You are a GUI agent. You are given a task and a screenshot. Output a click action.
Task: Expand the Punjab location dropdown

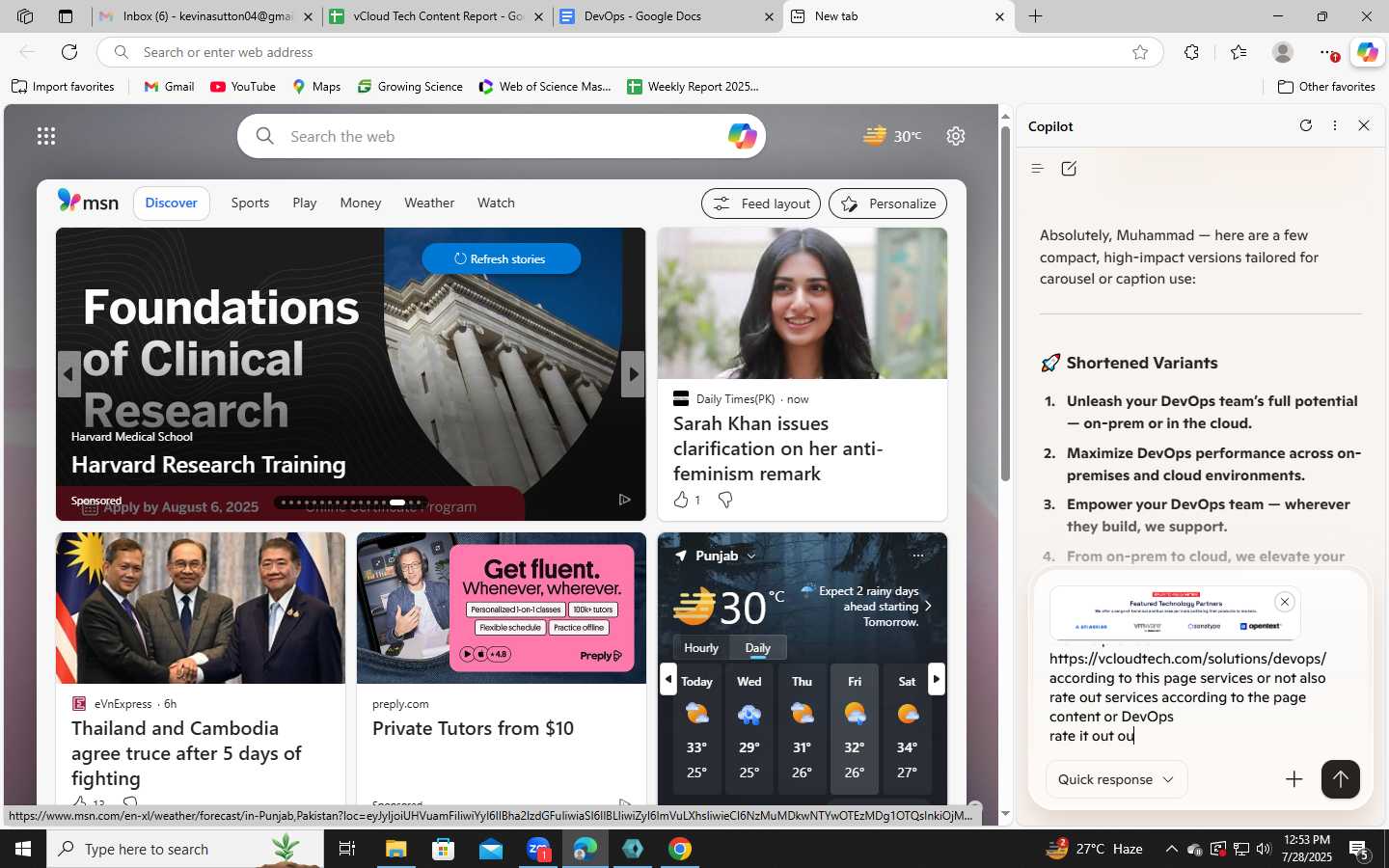751,556
